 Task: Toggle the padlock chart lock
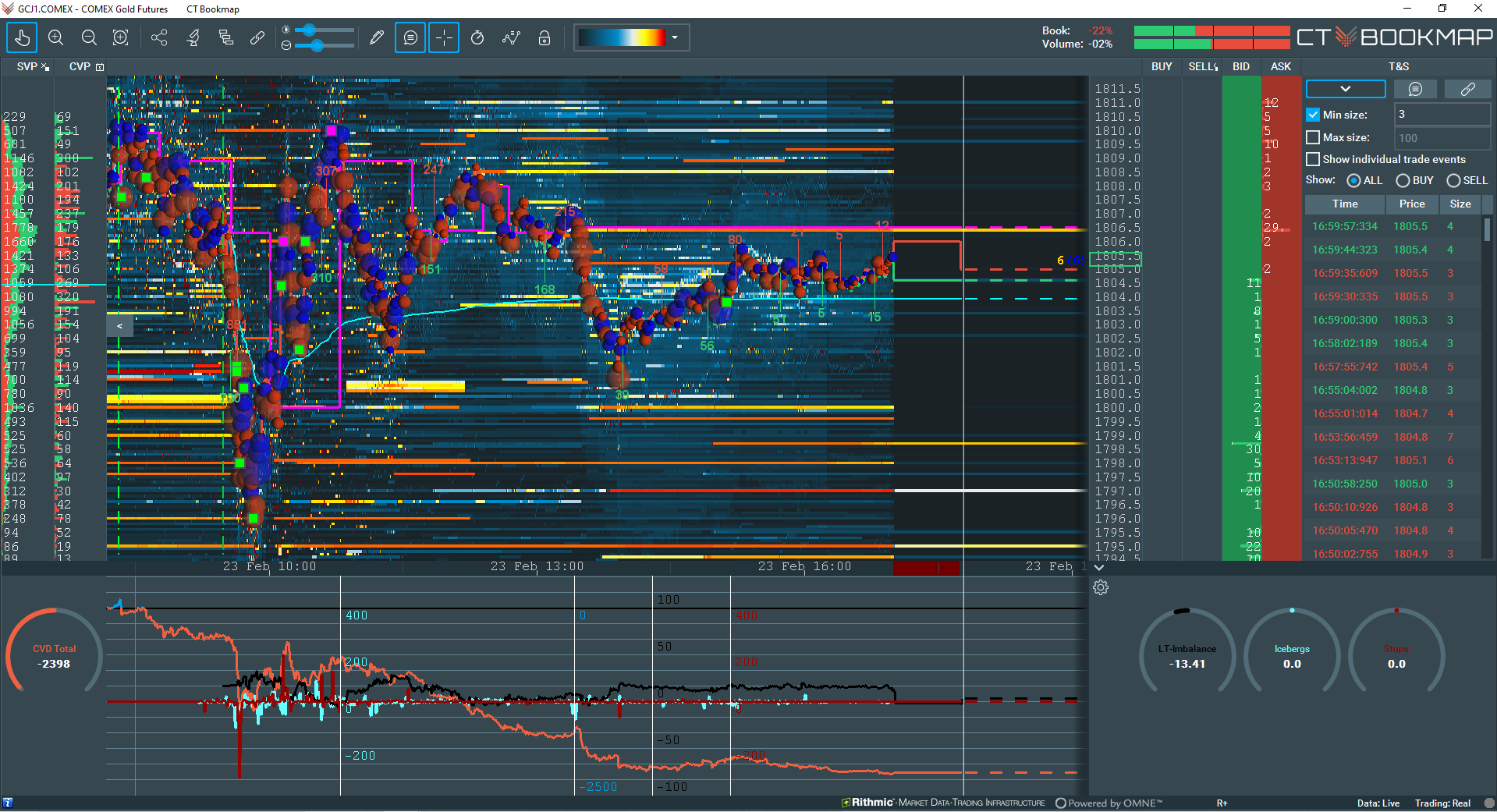pos(545,37)
